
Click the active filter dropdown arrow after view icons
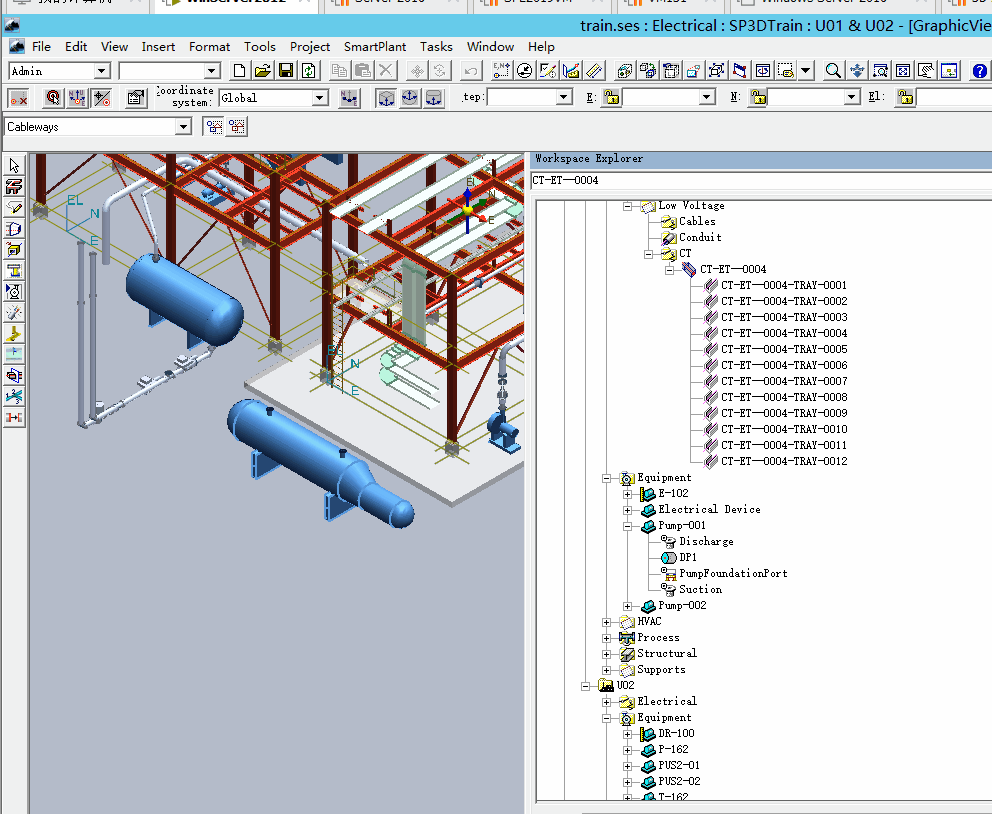click(x=805, y=71)
